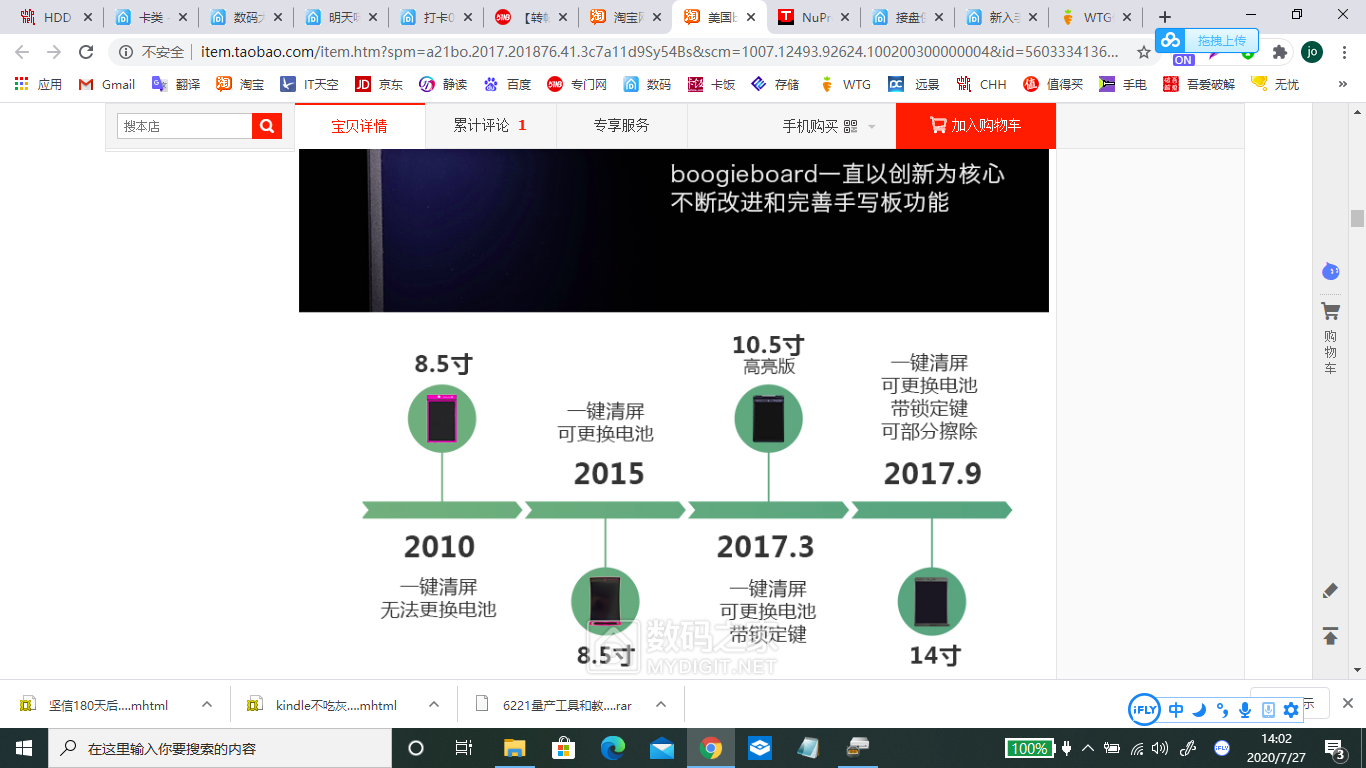This screenshot has height=768, width=1366.
Task: Bookmark this page with the star icon
Action: tap(1144, 52)
